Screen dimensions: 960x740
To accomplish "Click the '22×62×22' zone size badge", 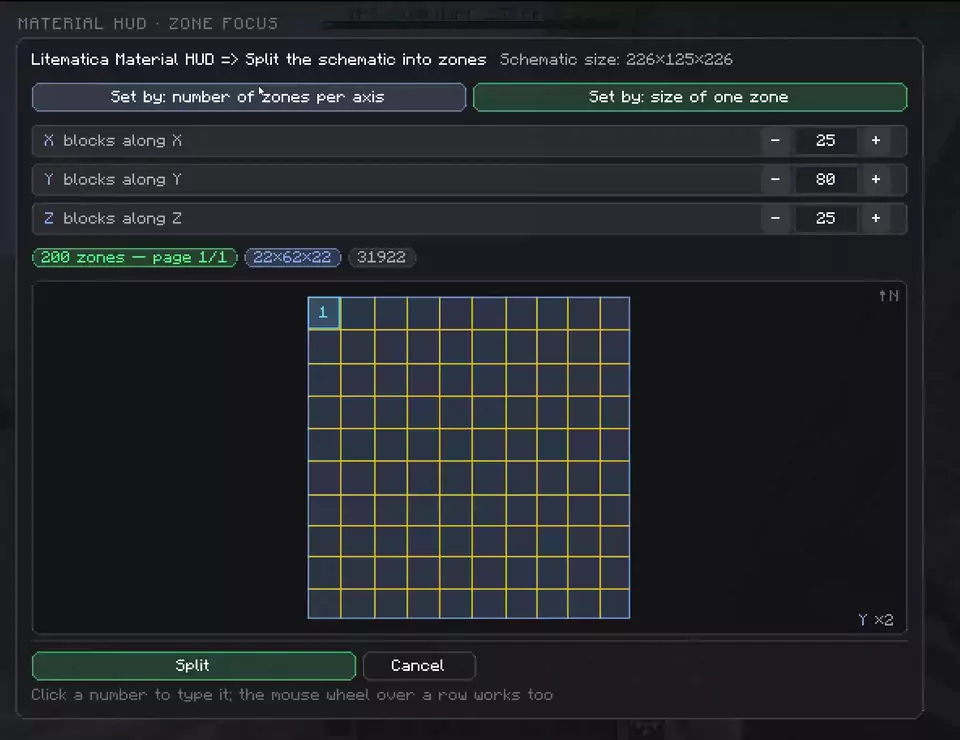I will [x=293, y=257].
